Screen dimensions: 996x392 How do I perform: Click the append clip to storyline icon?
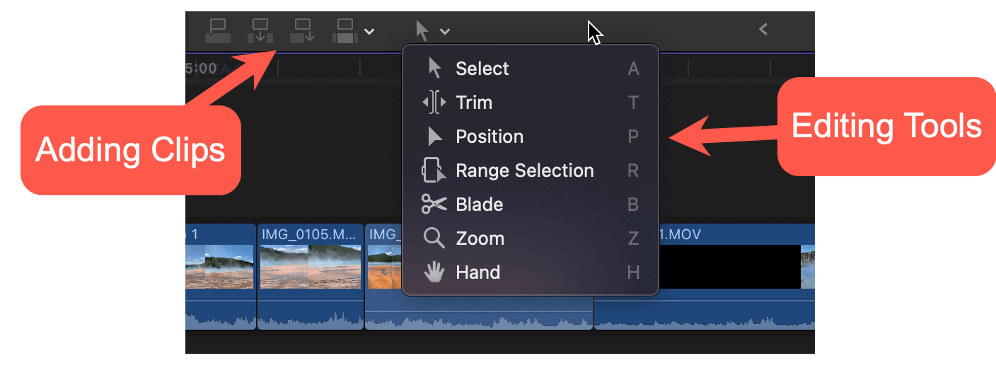[302, 30]
